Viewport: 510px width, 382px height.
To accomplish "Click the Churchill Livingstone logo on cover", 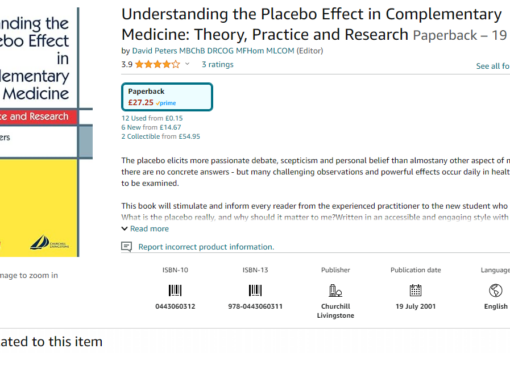I will click(49, 242).
